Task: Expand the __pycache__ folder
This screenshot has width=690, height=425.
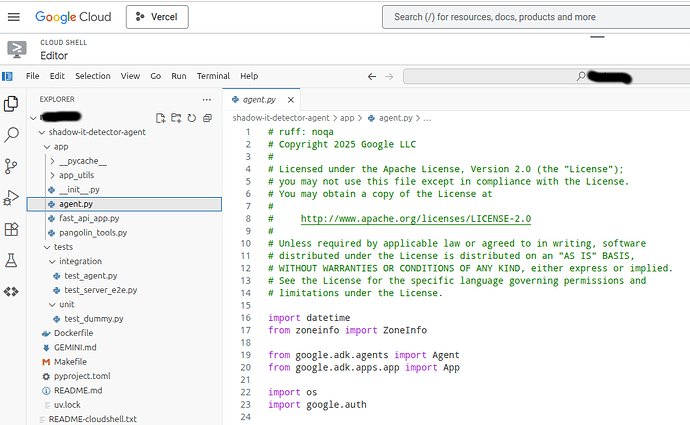Action: pos(82,160)
